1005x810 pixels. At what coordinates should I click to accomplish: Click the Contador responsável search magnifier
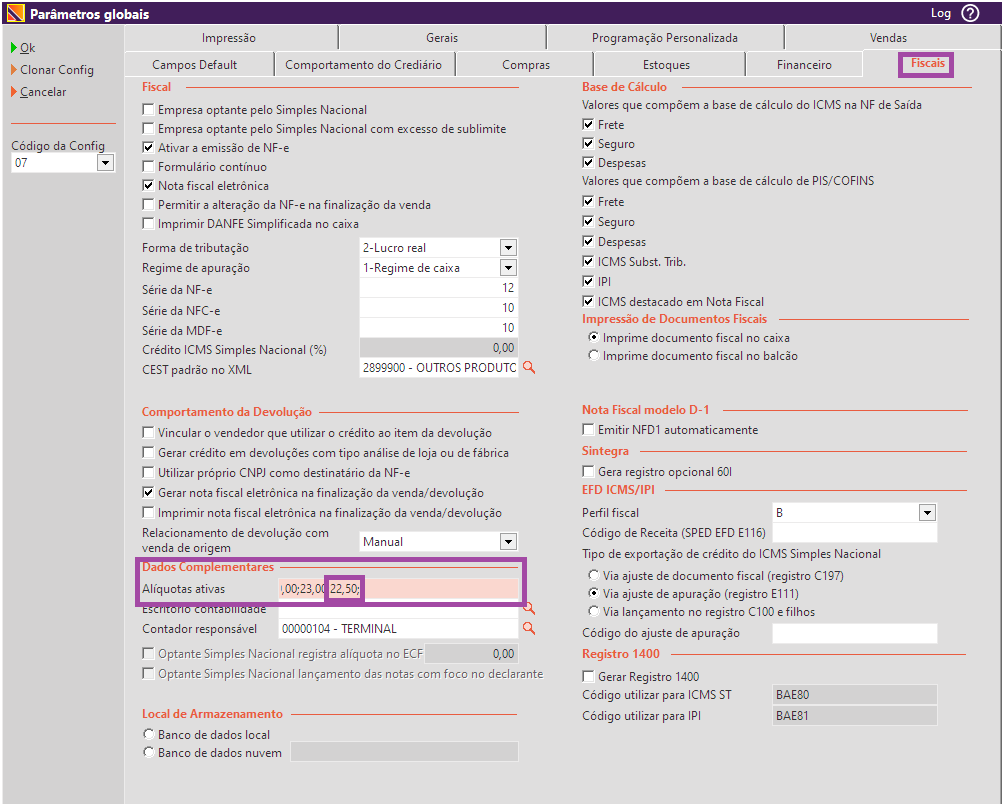pyautogui.click(x=529, y=628)
